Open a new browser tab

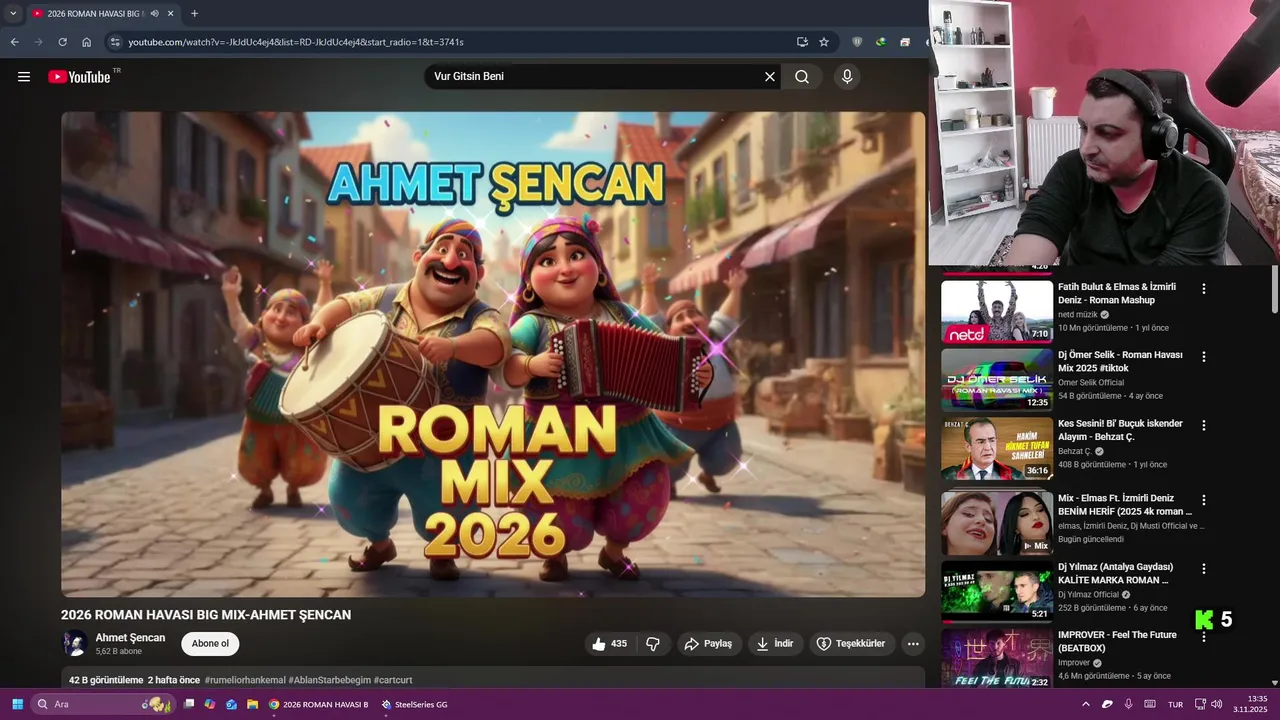194,14
